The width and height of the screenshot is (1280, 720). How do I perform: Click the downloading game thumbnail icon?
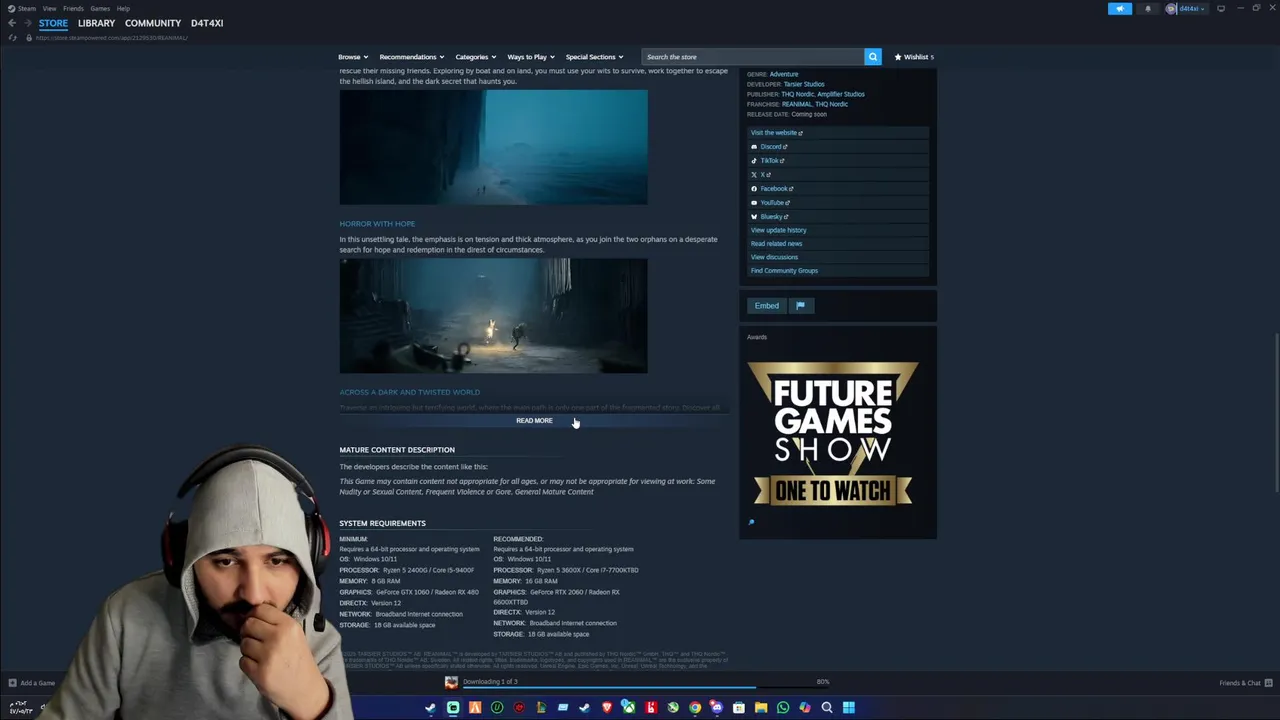click(451, 682)
